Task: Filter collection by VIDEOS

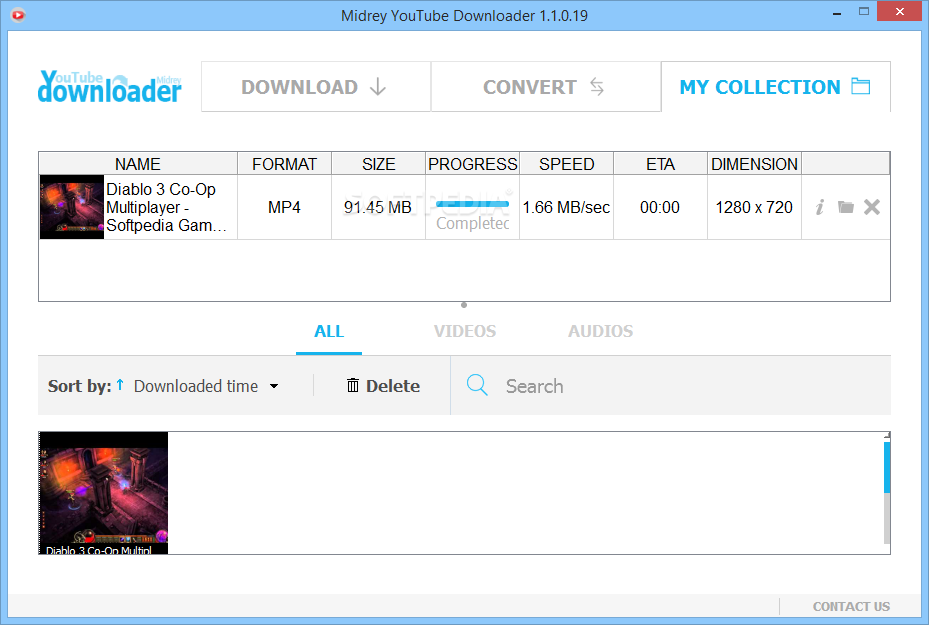Action: (464, 331)
